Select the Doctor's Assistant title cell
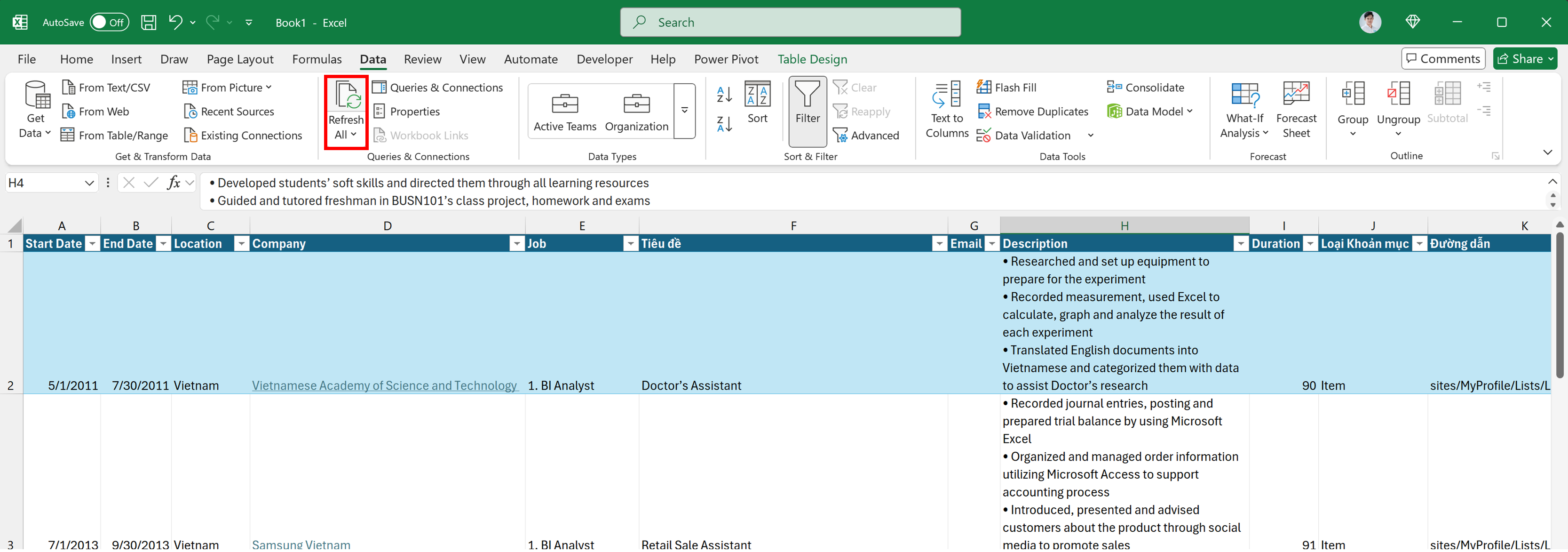 coord(792,323)
